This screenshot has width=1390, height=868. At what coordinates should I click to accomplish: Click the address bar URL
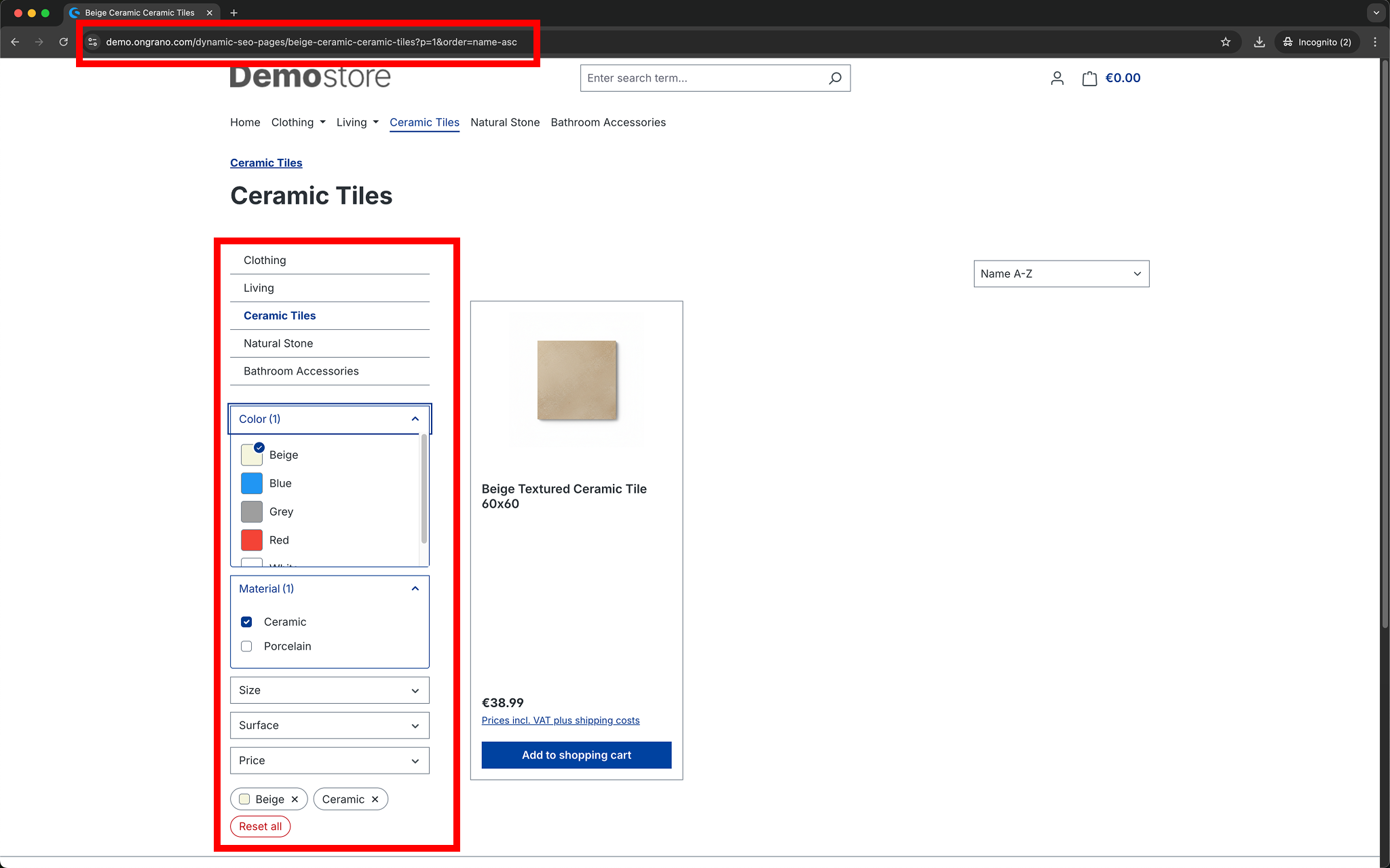(x=312, y=42)
